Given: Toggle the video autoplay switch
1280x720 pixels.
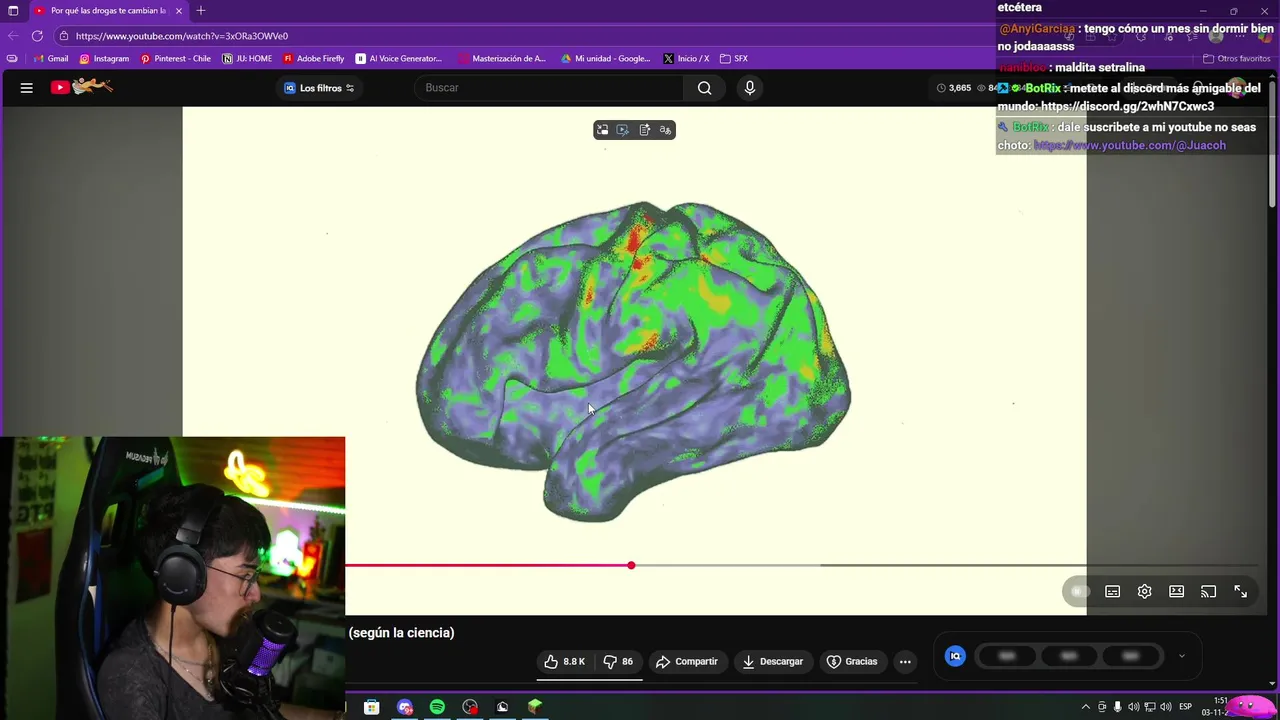Looking at the screenshot, I should click(1078, 592).
